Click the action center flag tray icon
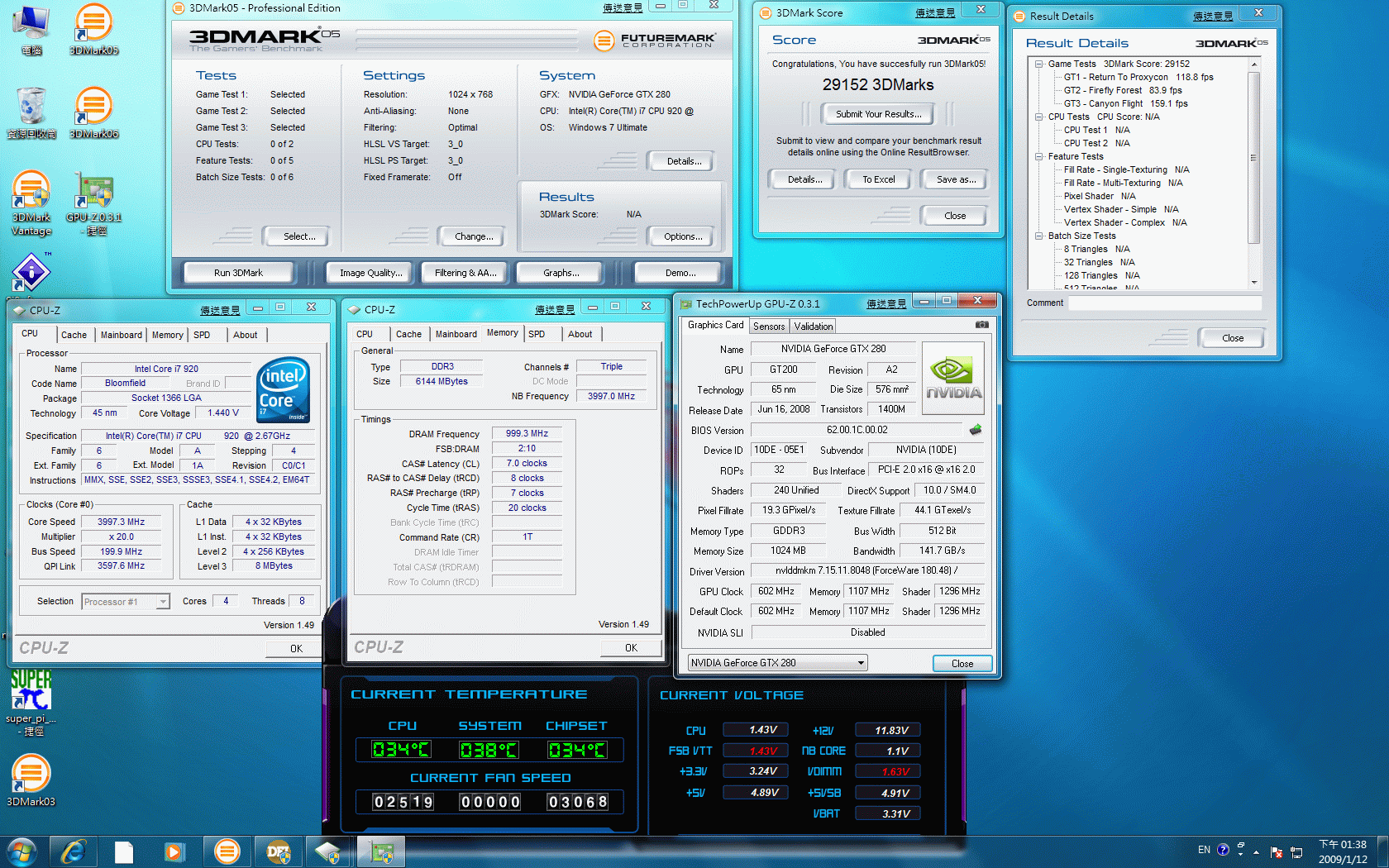Screen dimensions: 1389x868 tap(1276, 852)
